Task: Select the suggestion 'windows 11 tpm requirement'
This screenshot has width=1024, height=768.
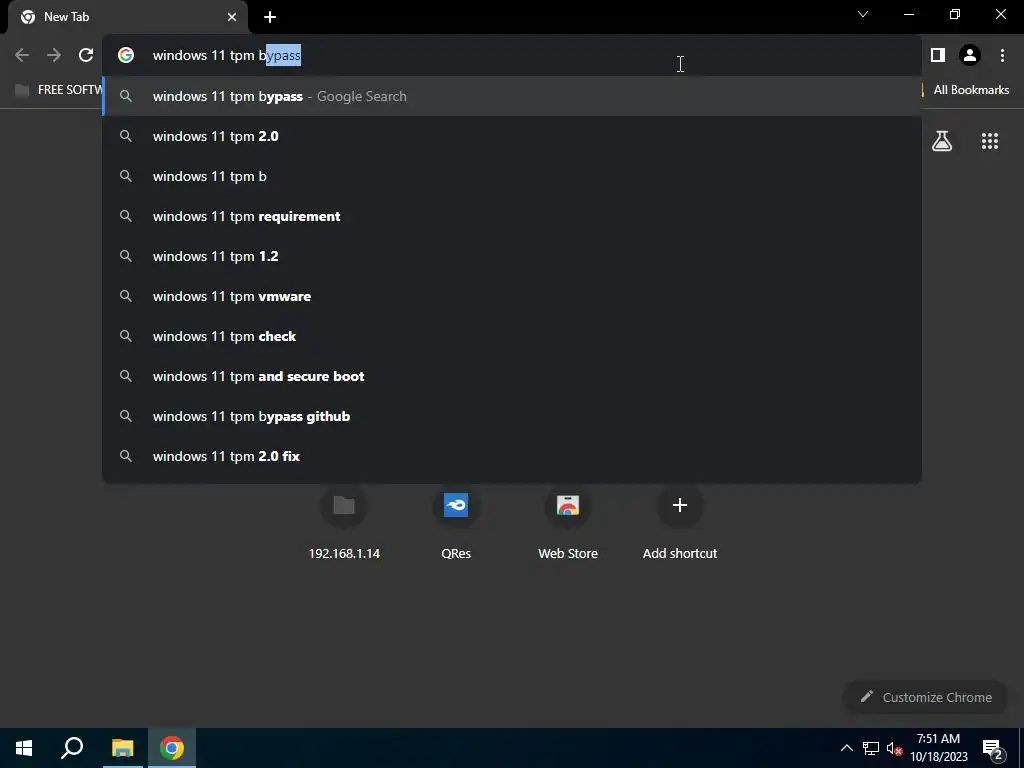Action: click(512, 216)
